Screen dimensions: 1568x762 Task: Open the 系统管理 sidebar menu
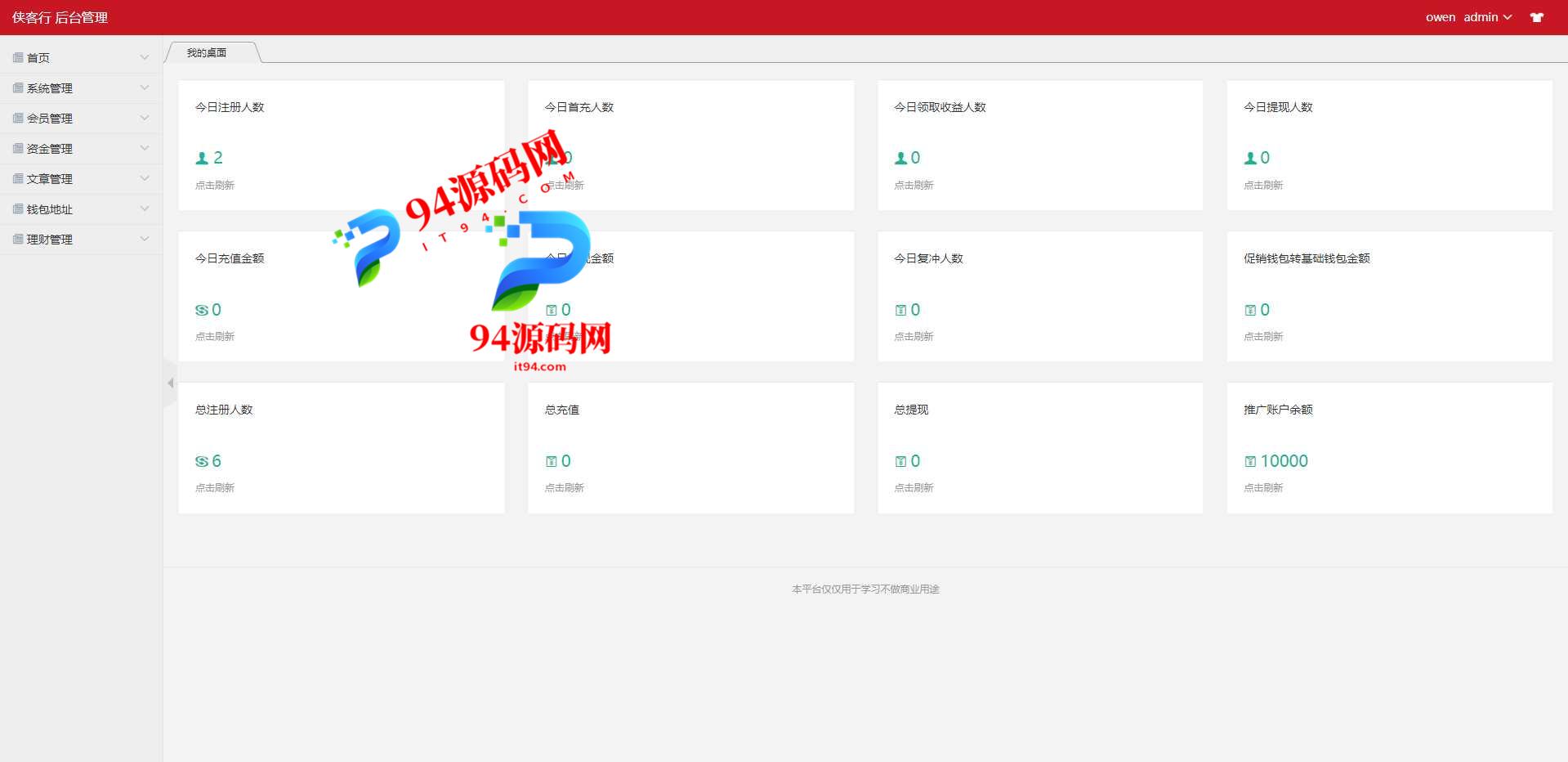[x=82, y=87]
